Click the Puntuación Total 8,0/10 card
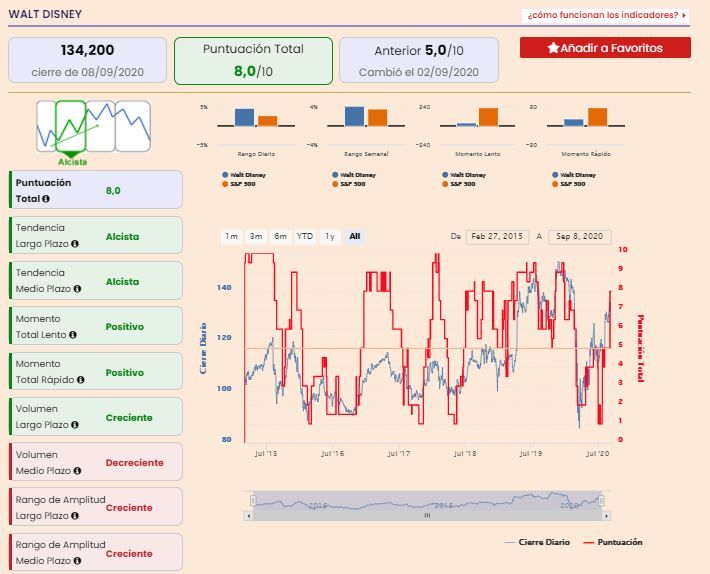The image size is (710, 574). point(253,61)
